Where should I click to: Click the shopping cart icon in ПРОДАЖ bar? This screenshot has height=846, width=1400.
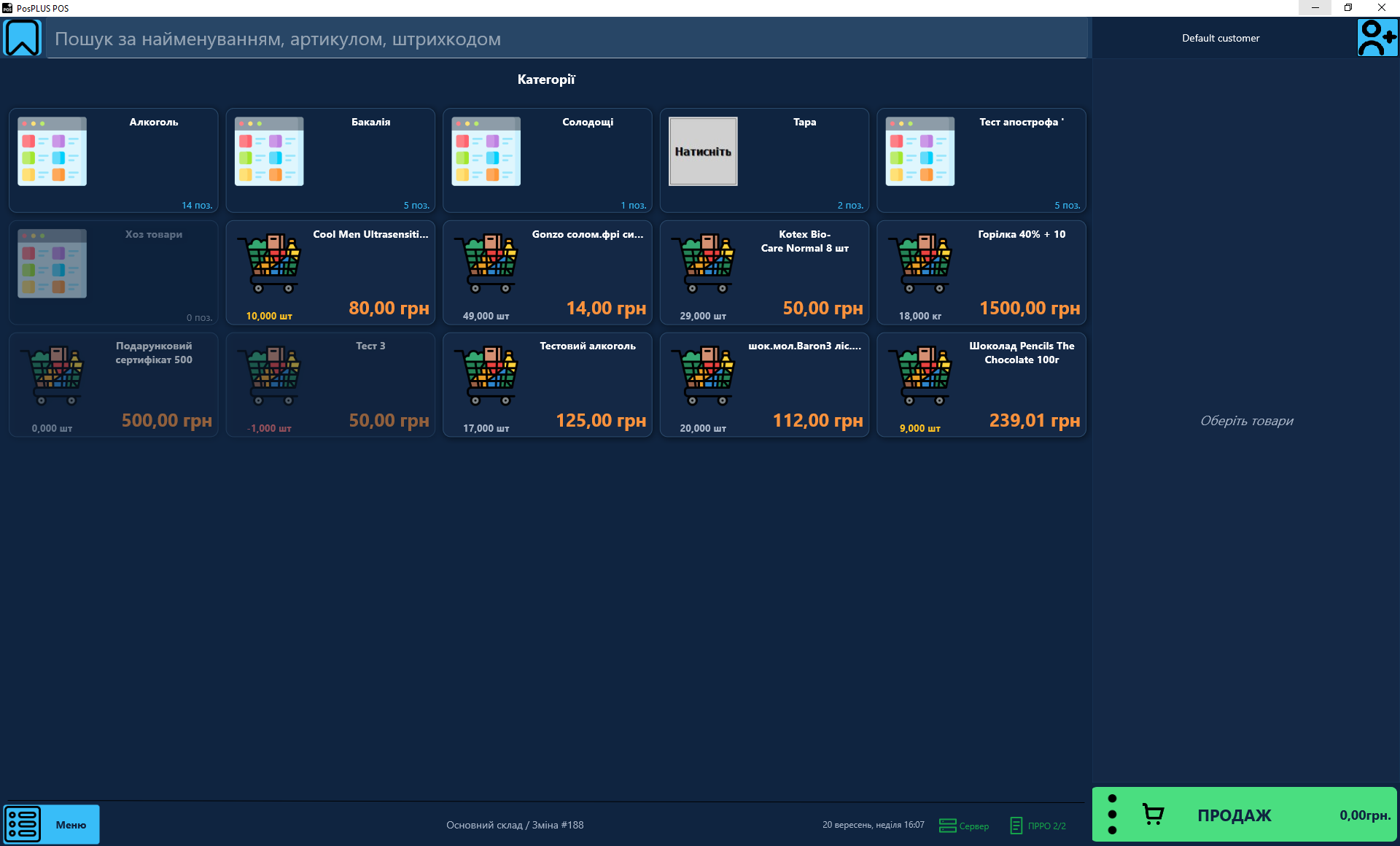[1153, 815]
